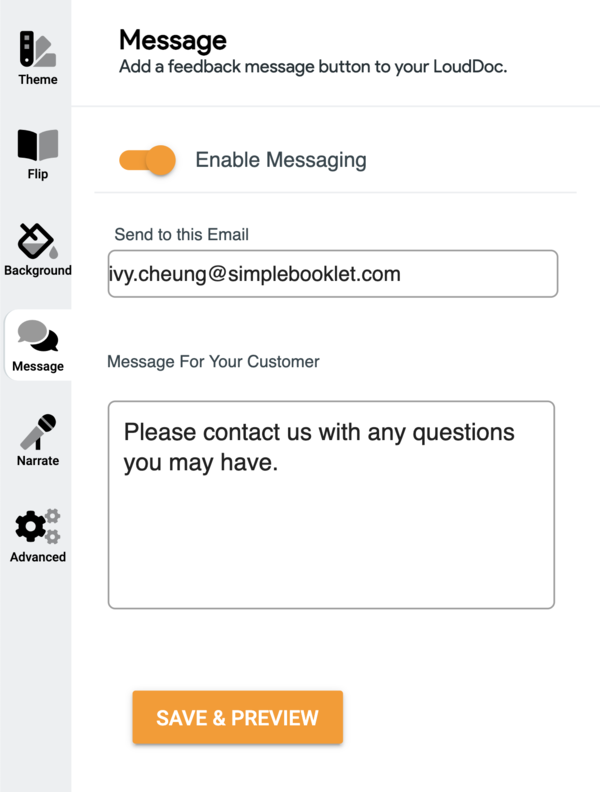The width and height of the screenshot is (600, 792).
Task: Focus the Send to this Email field
Action: [x=332, y=274]
